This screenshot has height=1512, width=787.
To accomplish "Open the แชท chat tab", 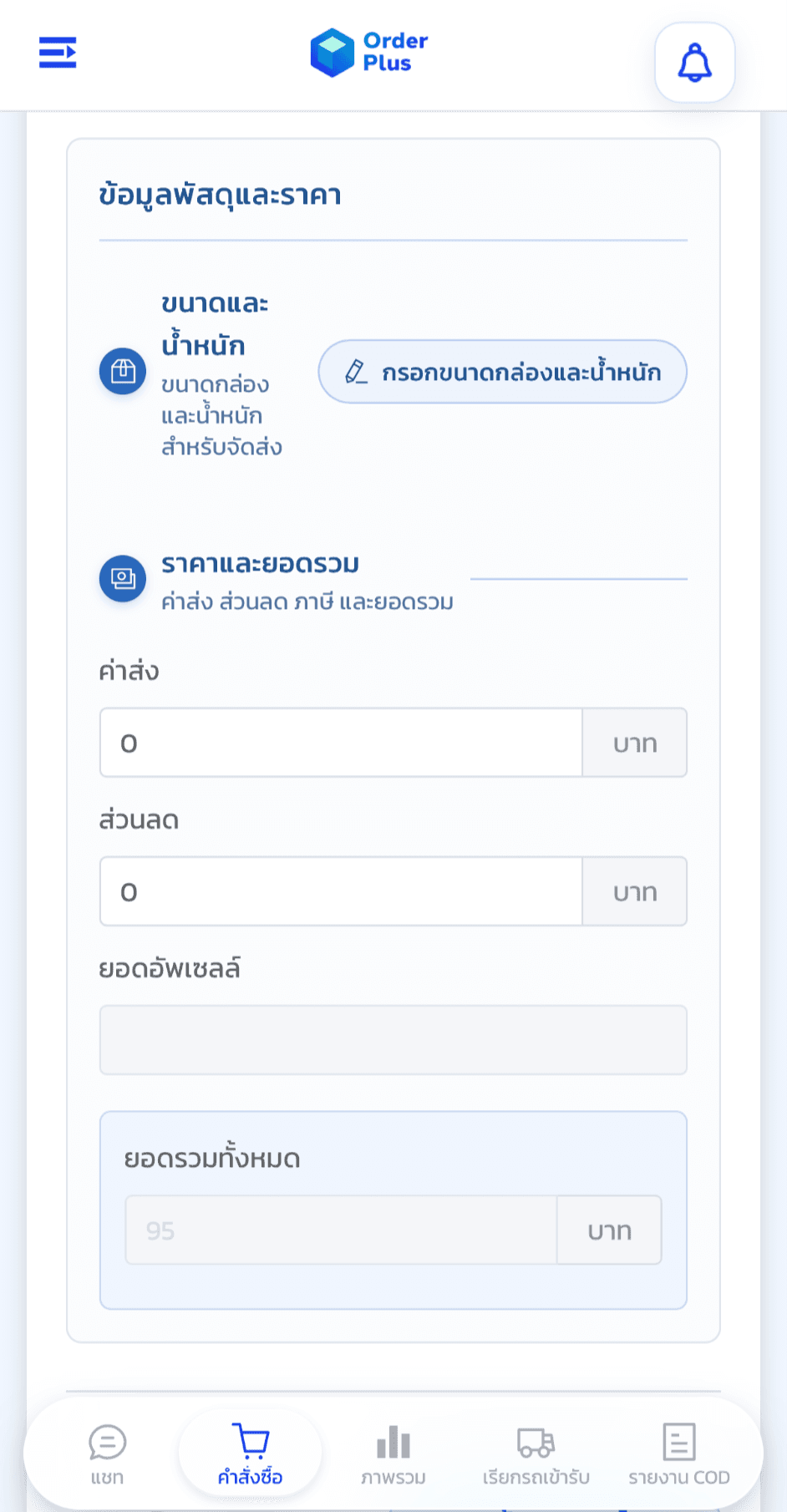I will [x=107, y=1454].
